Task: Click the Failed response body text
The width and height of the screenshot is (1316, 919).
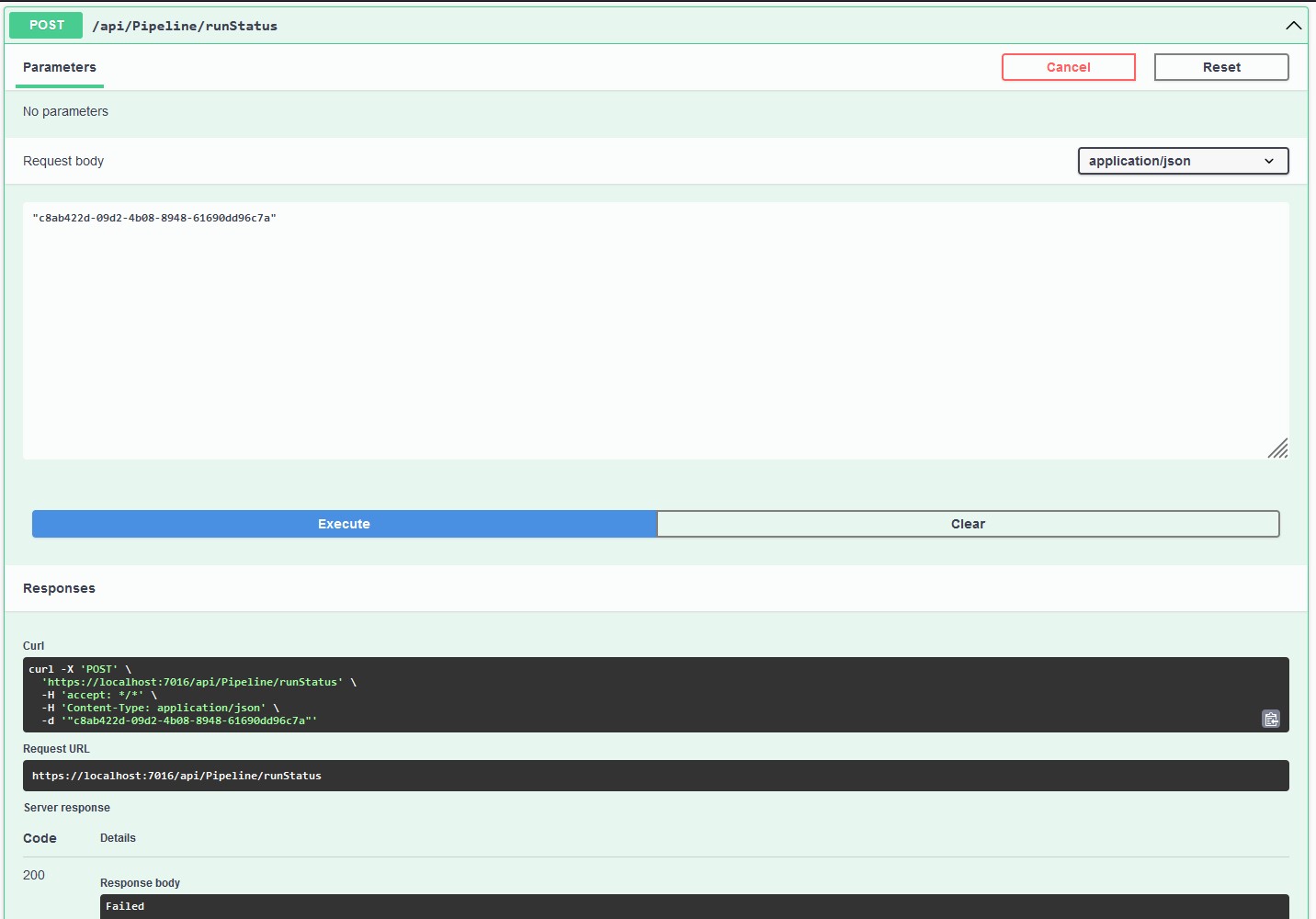Action: (x=125, y=906)
